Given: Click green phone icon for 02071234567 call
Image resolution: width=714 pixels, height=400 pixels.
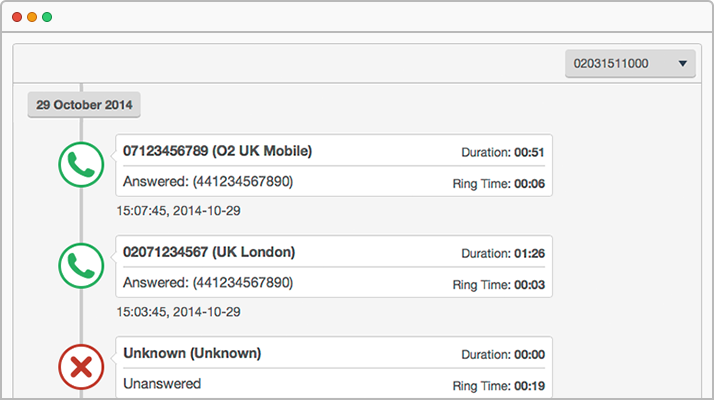Looking at the screenshot, I should click(81, 266).
